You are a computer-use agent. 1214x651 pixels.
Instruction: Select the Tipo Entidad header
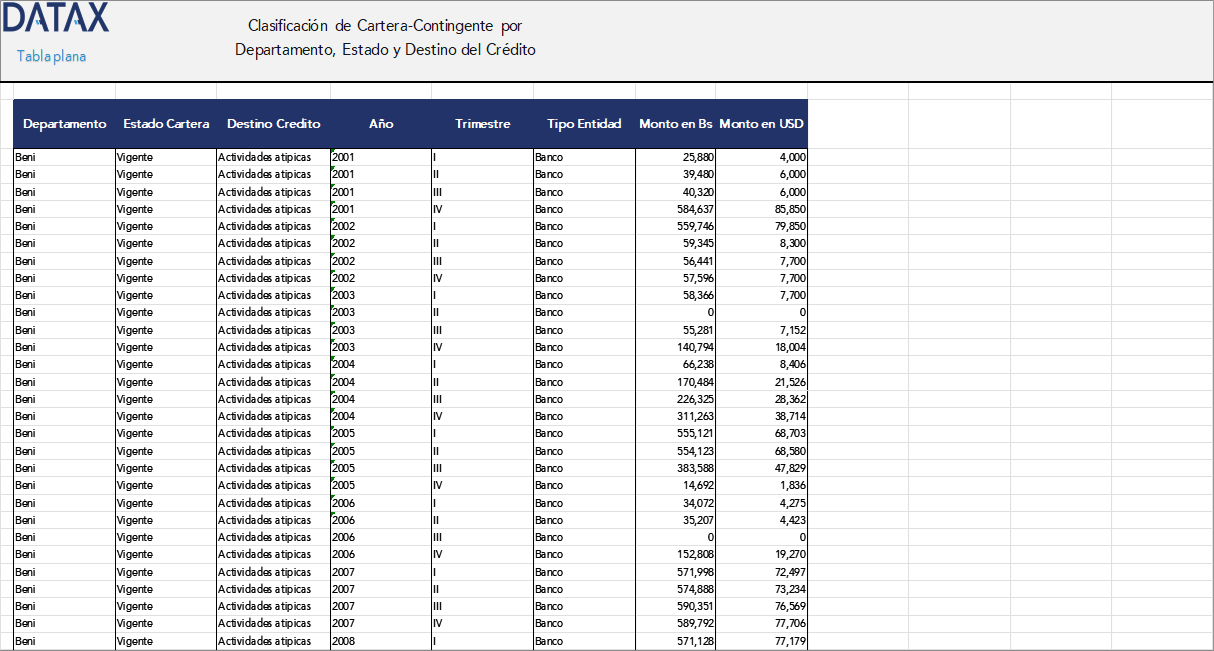click(x=584, y=123)
